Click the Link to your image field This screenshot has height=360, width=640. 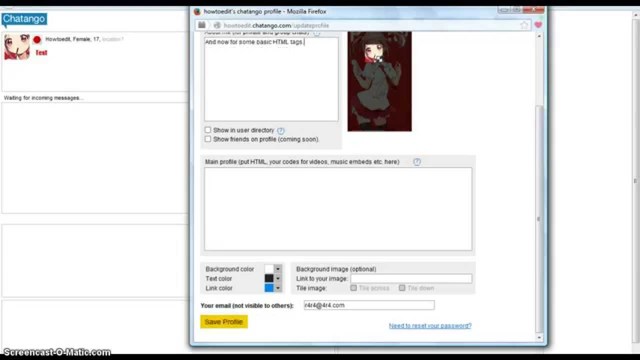click(411, 278)
